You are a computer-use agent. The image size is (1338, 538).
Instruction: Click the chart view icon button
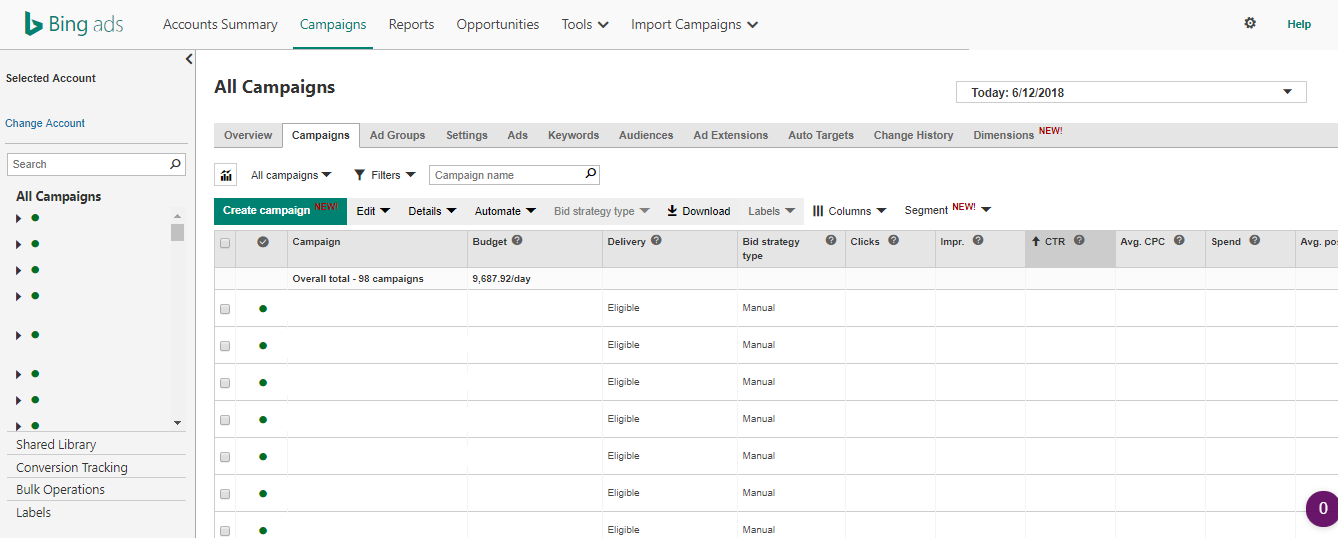pos(226,175)
